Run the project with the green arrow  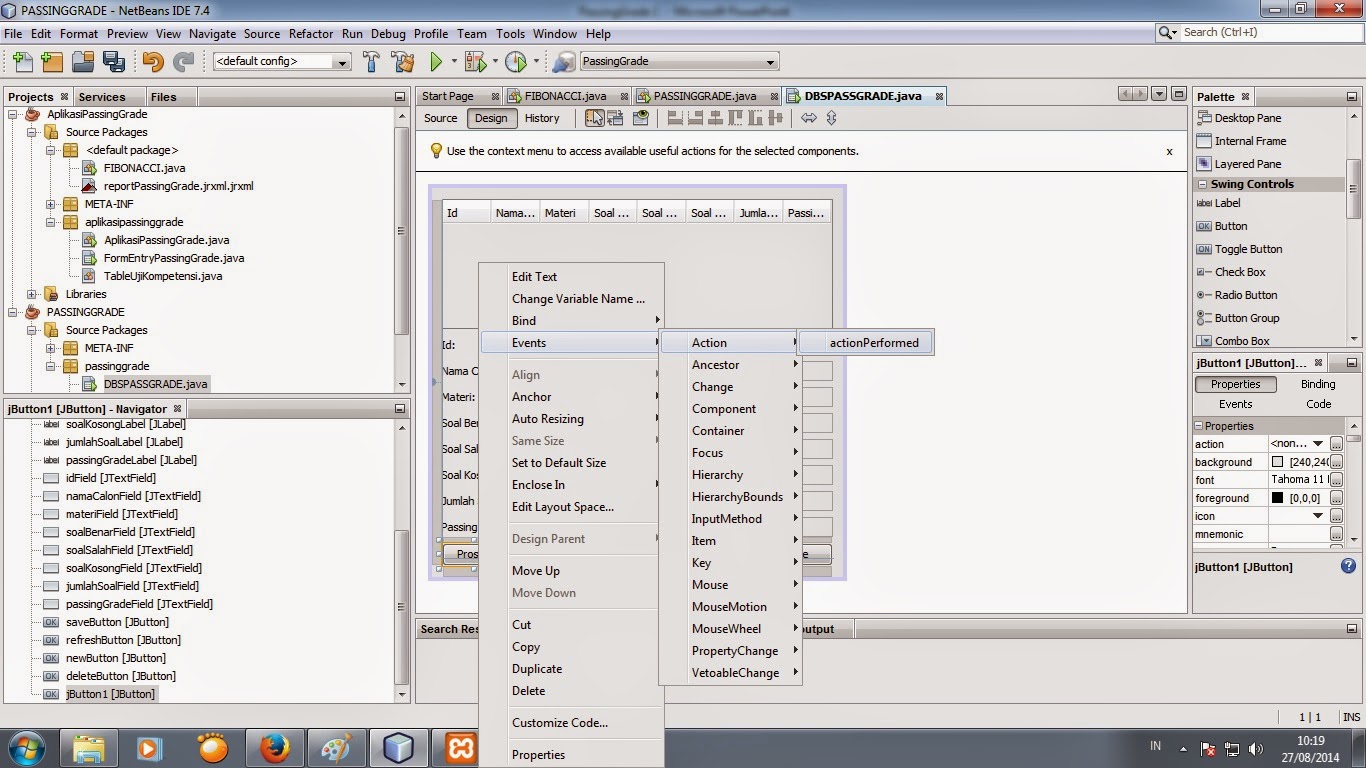[x=436, y=61]
